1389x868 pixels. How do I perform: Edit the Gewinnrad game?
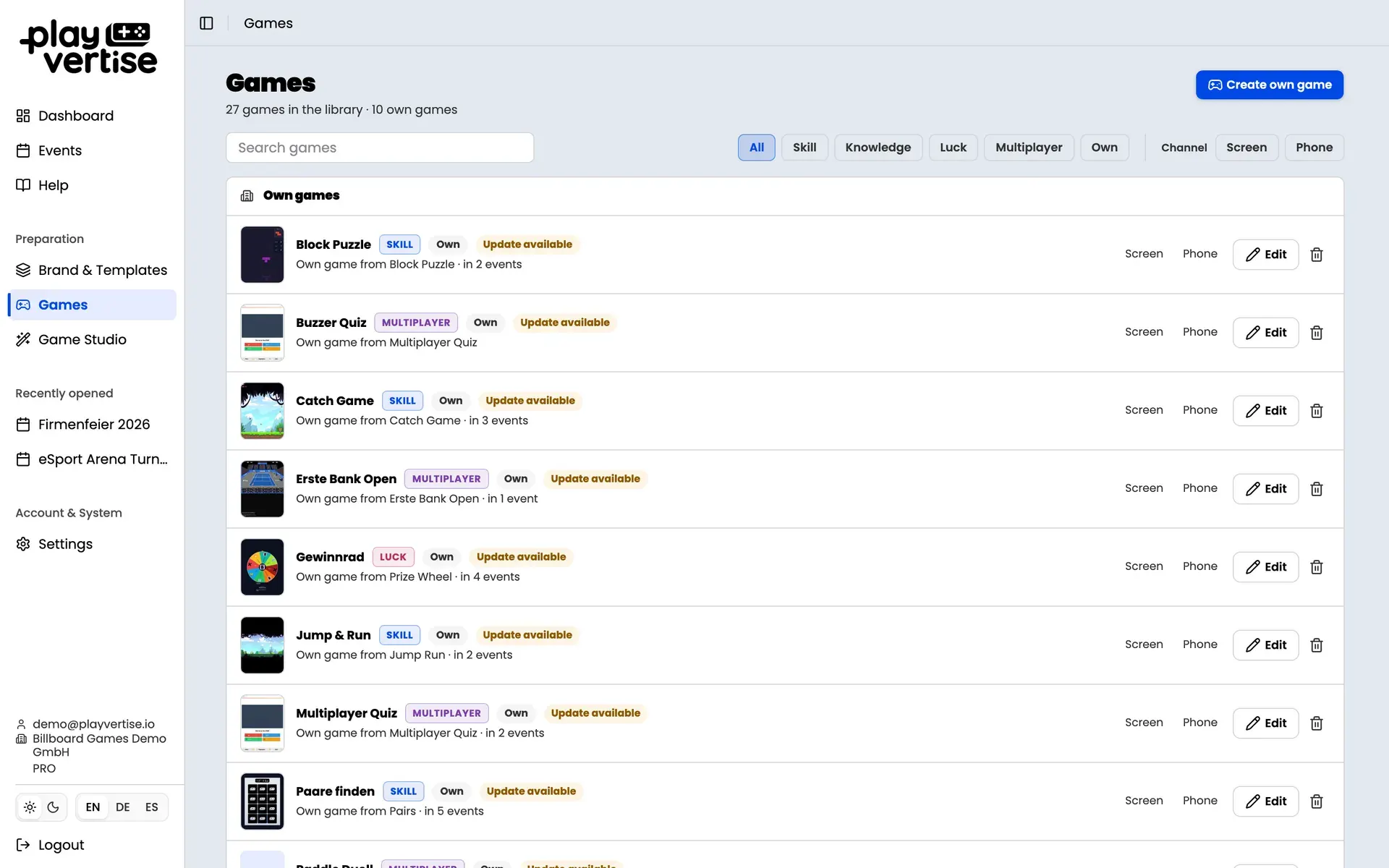(1266, 567)
